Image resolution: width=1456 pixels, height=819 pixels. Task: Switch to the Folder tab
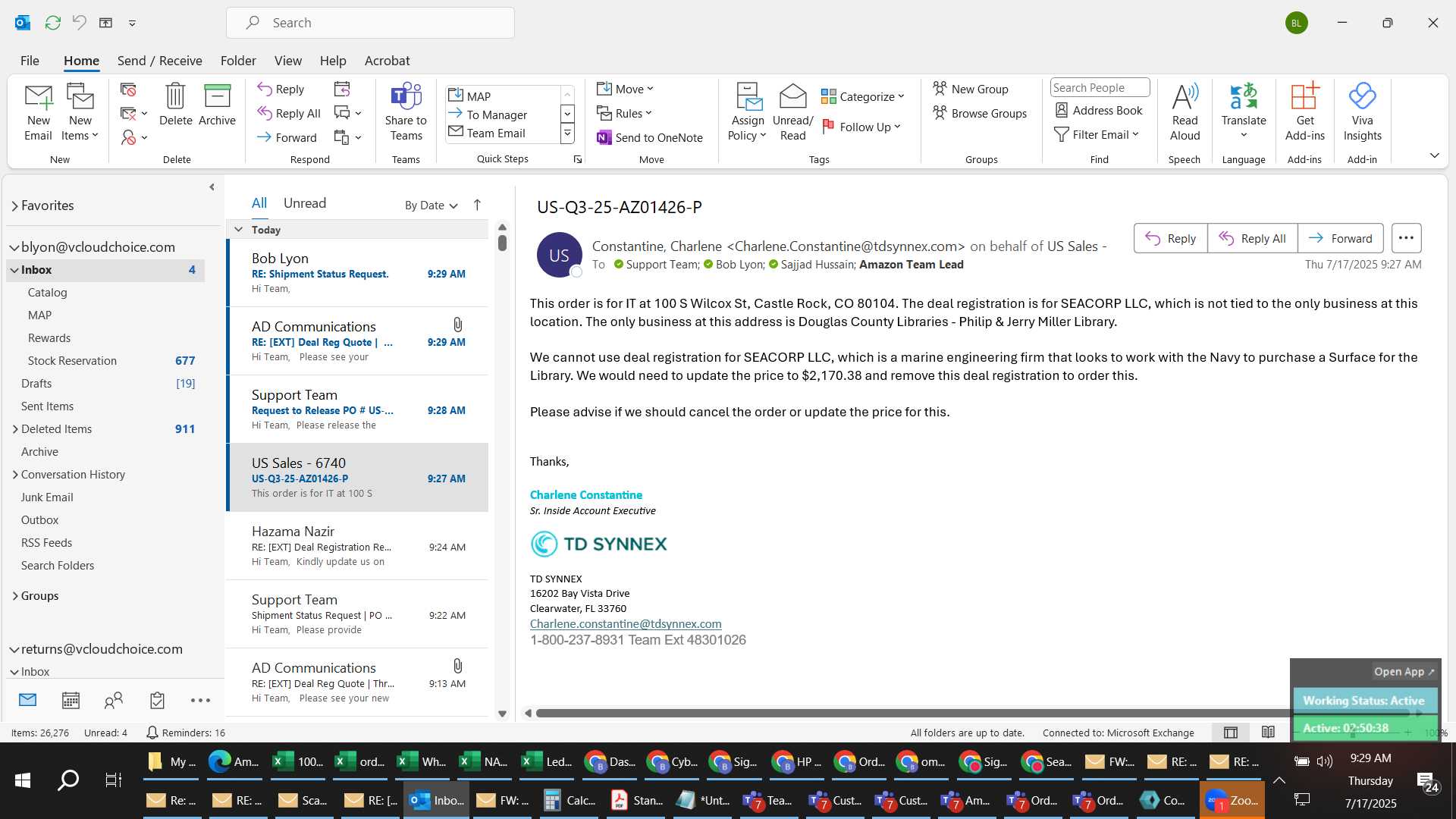[238, 61]
